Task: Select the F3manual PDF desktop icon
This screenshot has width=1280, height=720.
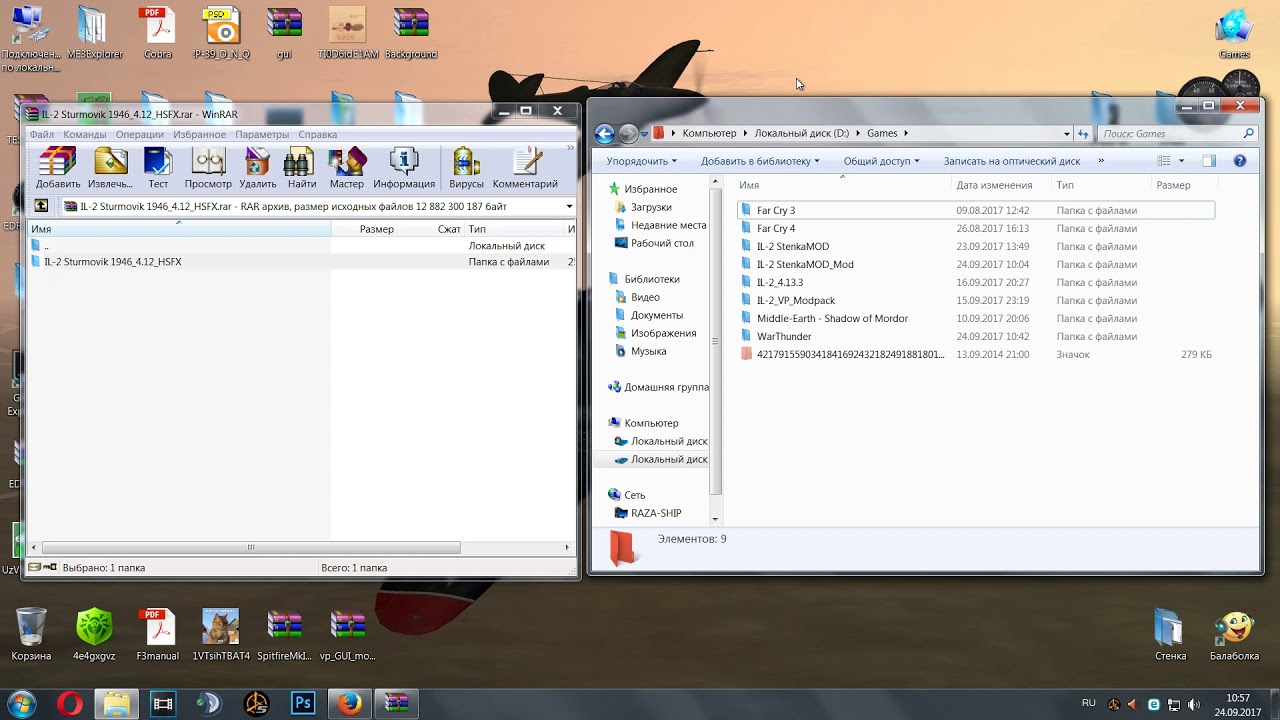Action: pyautogui.click(x=157, y=634)
